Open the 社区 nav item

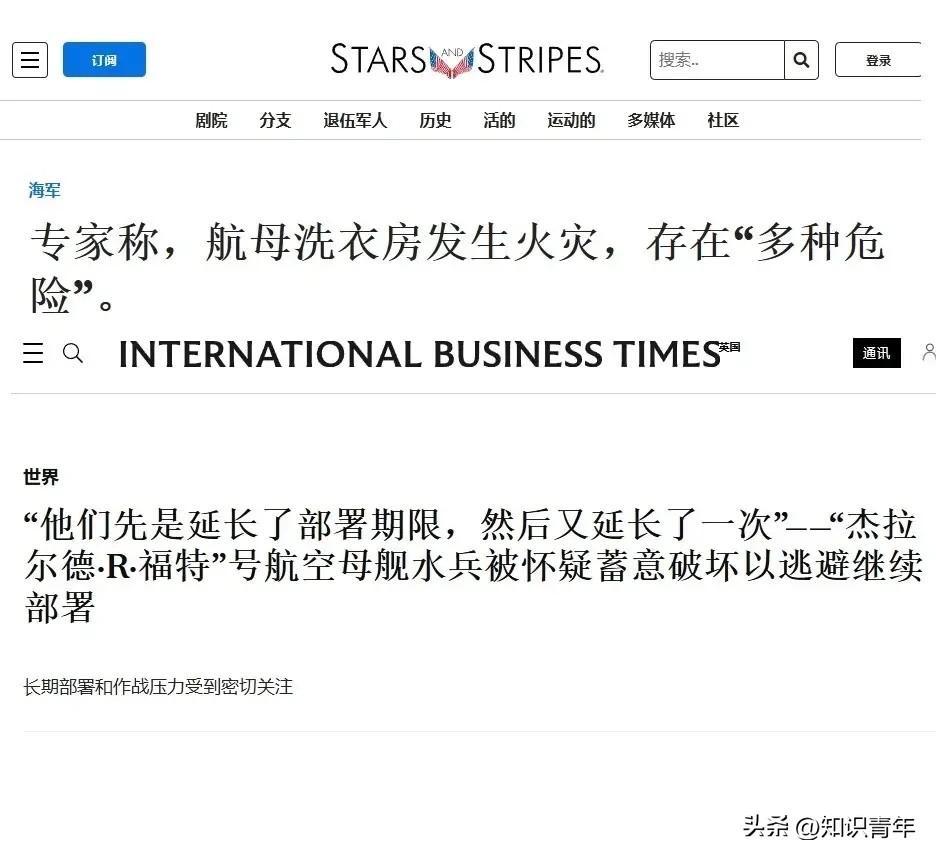click(723, 121)
